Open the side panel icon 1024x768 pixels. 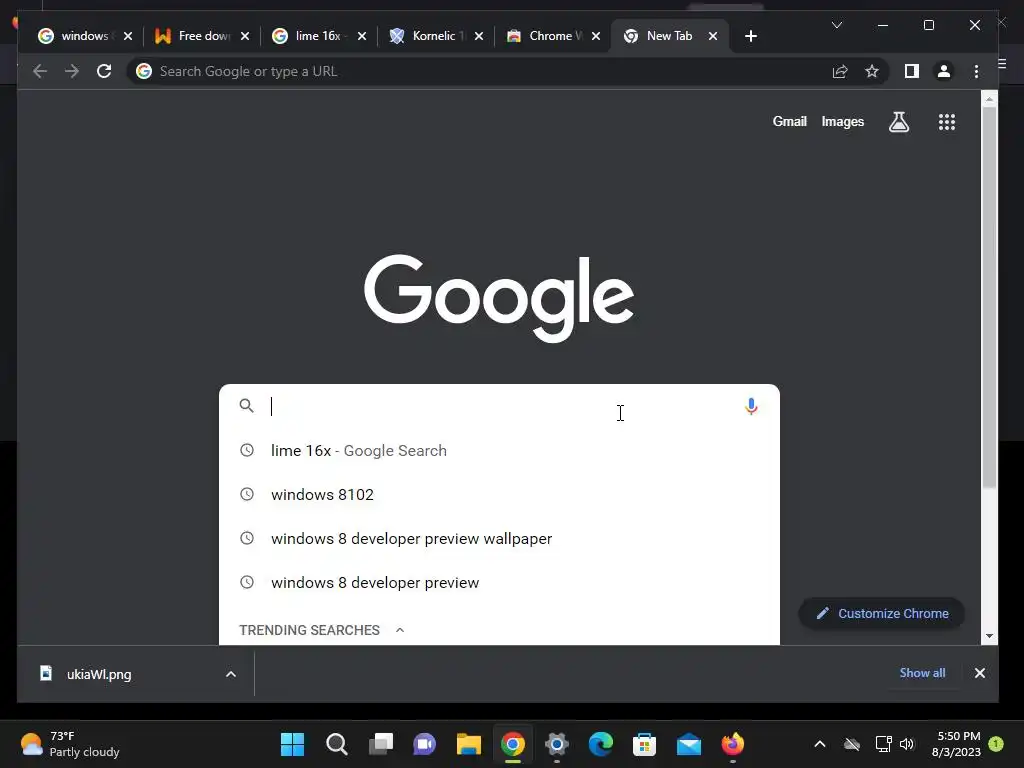(912, 71)
